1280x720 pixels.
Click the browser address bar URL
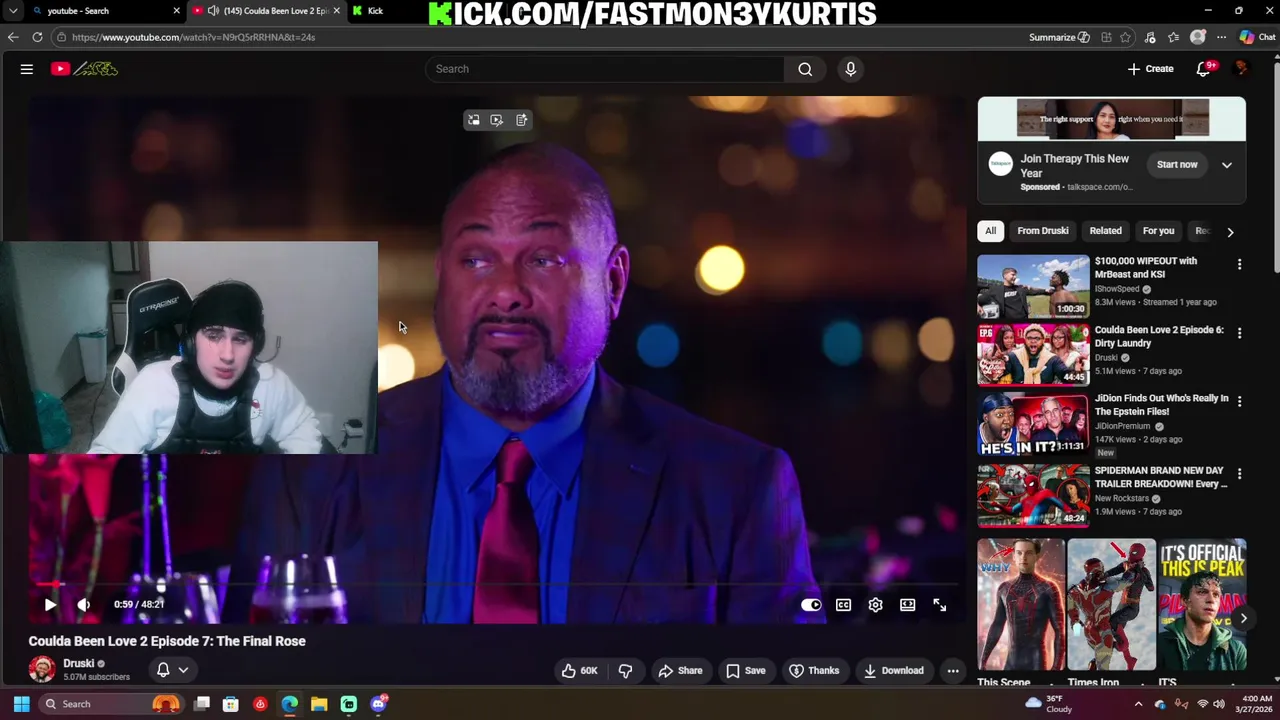193,37
